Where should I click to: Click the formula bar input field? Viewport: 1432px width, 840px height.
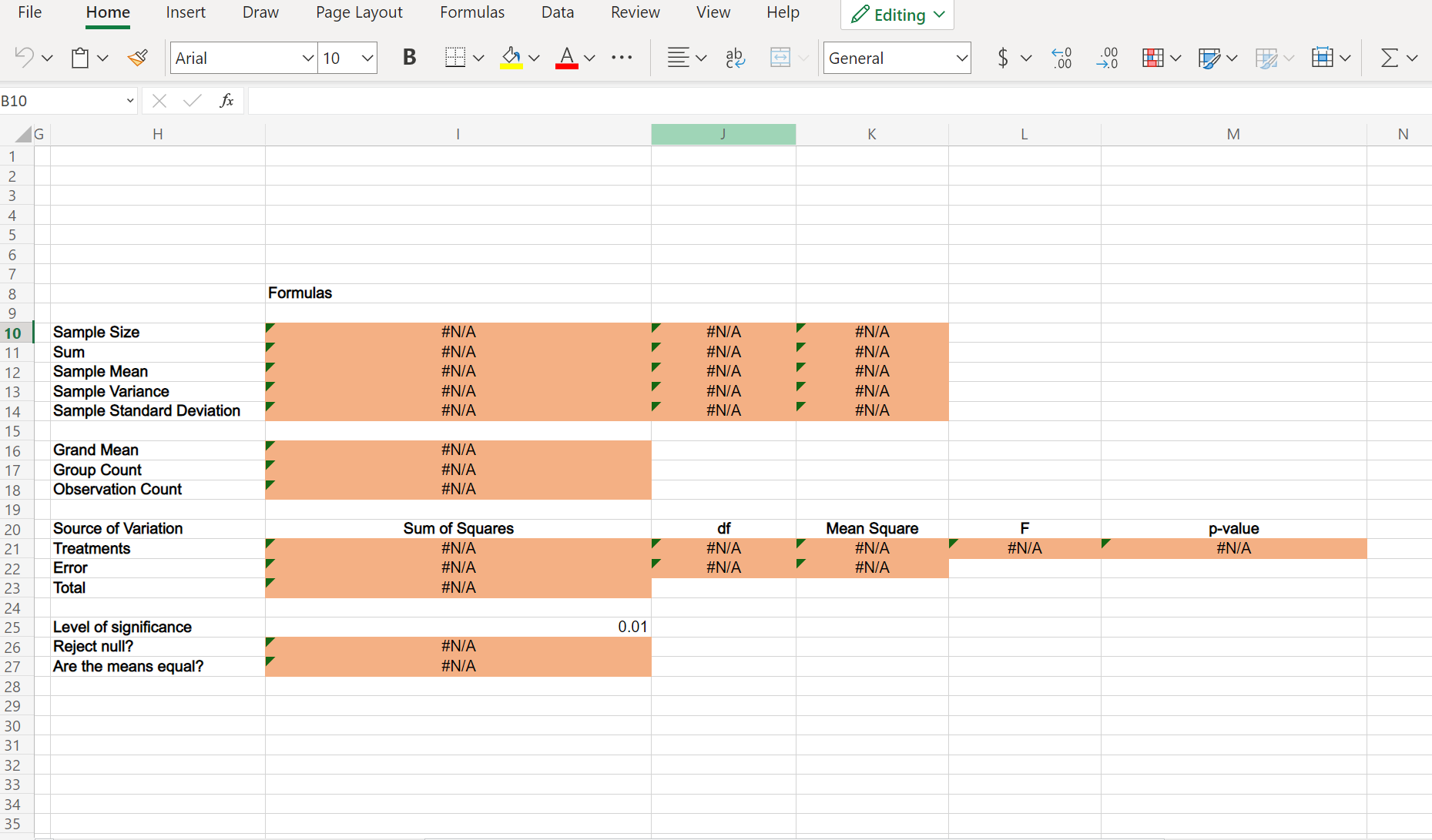[x=840, y=101]
